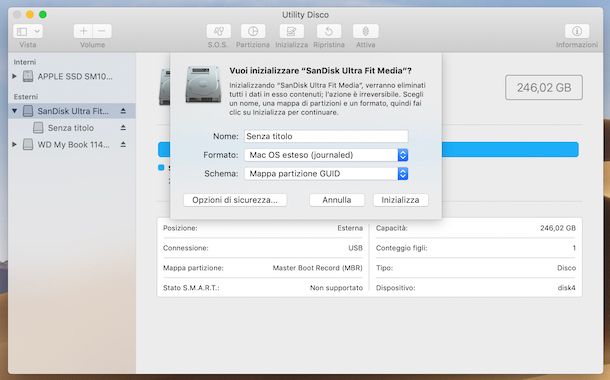Click the Interni sidebar header
Screen dimensions: 610x380
pos(25,62)
